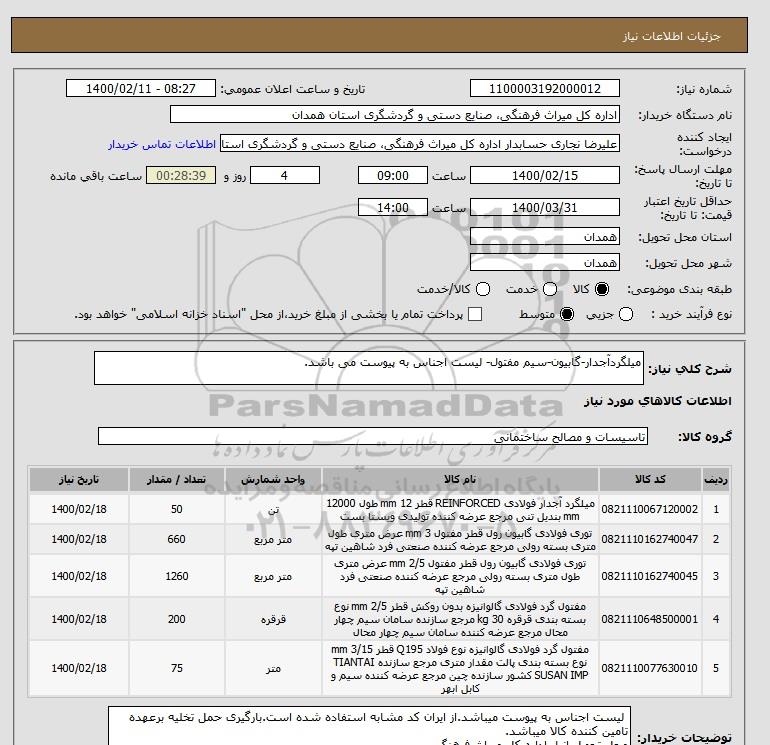Click the شرح کلی نیاز description box
This screenshot has height=745, width=770.
tap(369, 368)
